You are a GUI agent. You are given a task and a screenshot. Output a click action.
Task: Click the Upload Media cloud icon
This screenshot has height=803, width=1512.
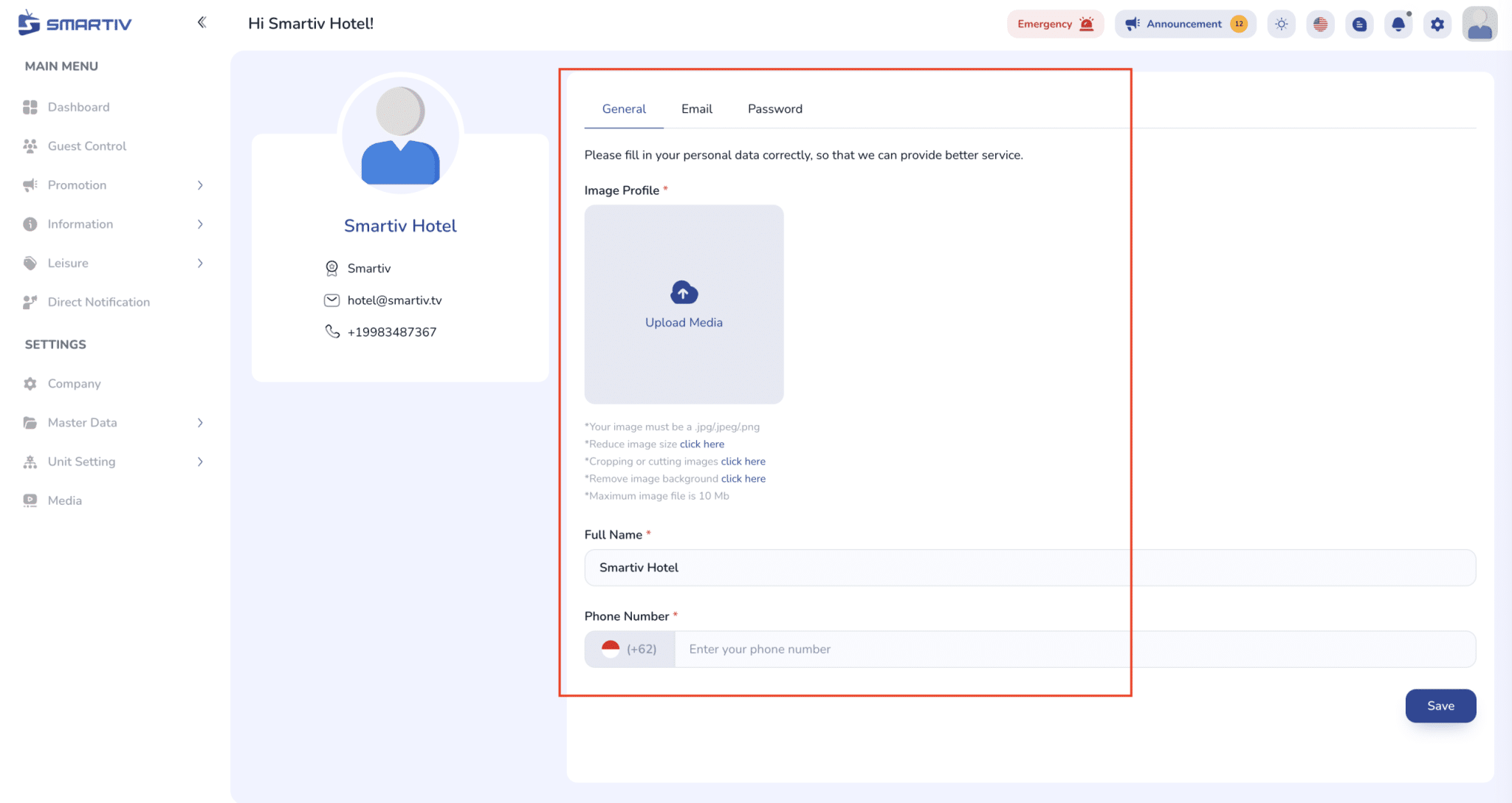(x=684, y=292)
